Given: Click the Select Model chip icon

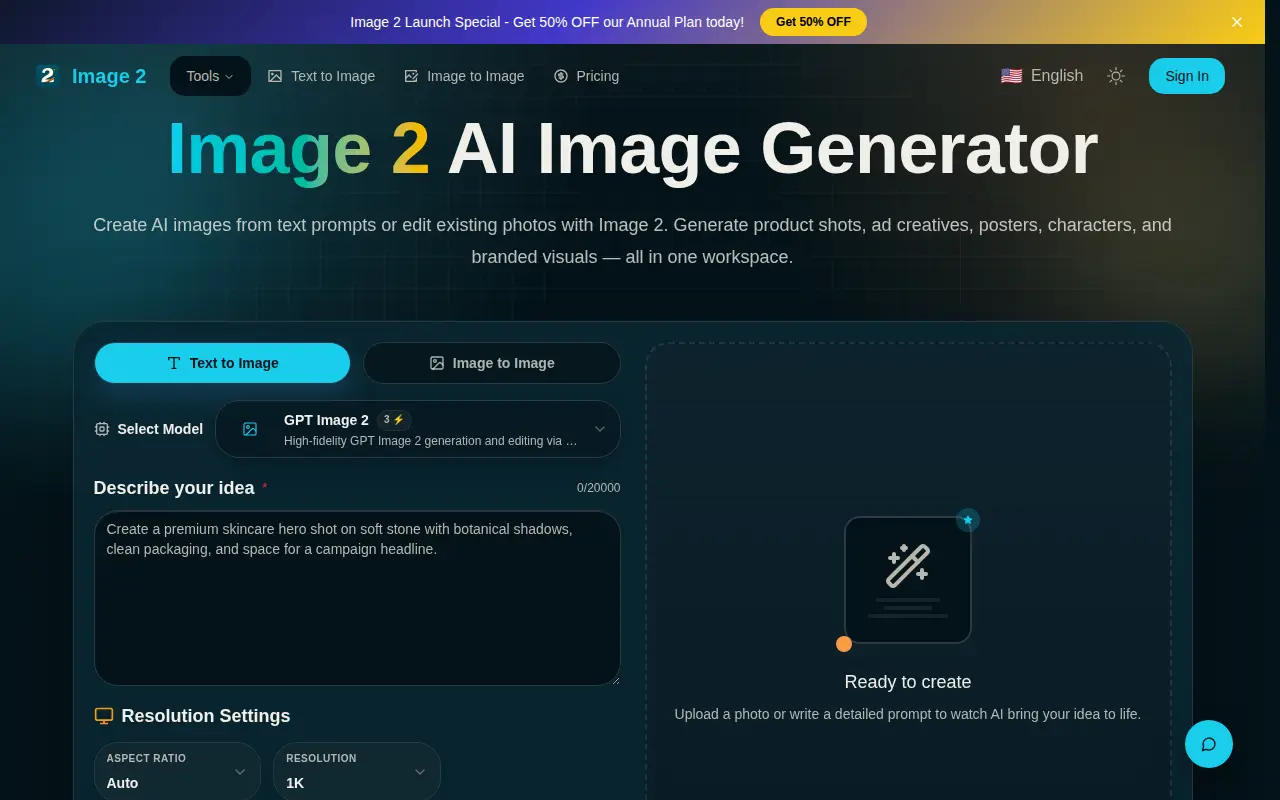Looking at the screenshot, I should tap(102, 429).
